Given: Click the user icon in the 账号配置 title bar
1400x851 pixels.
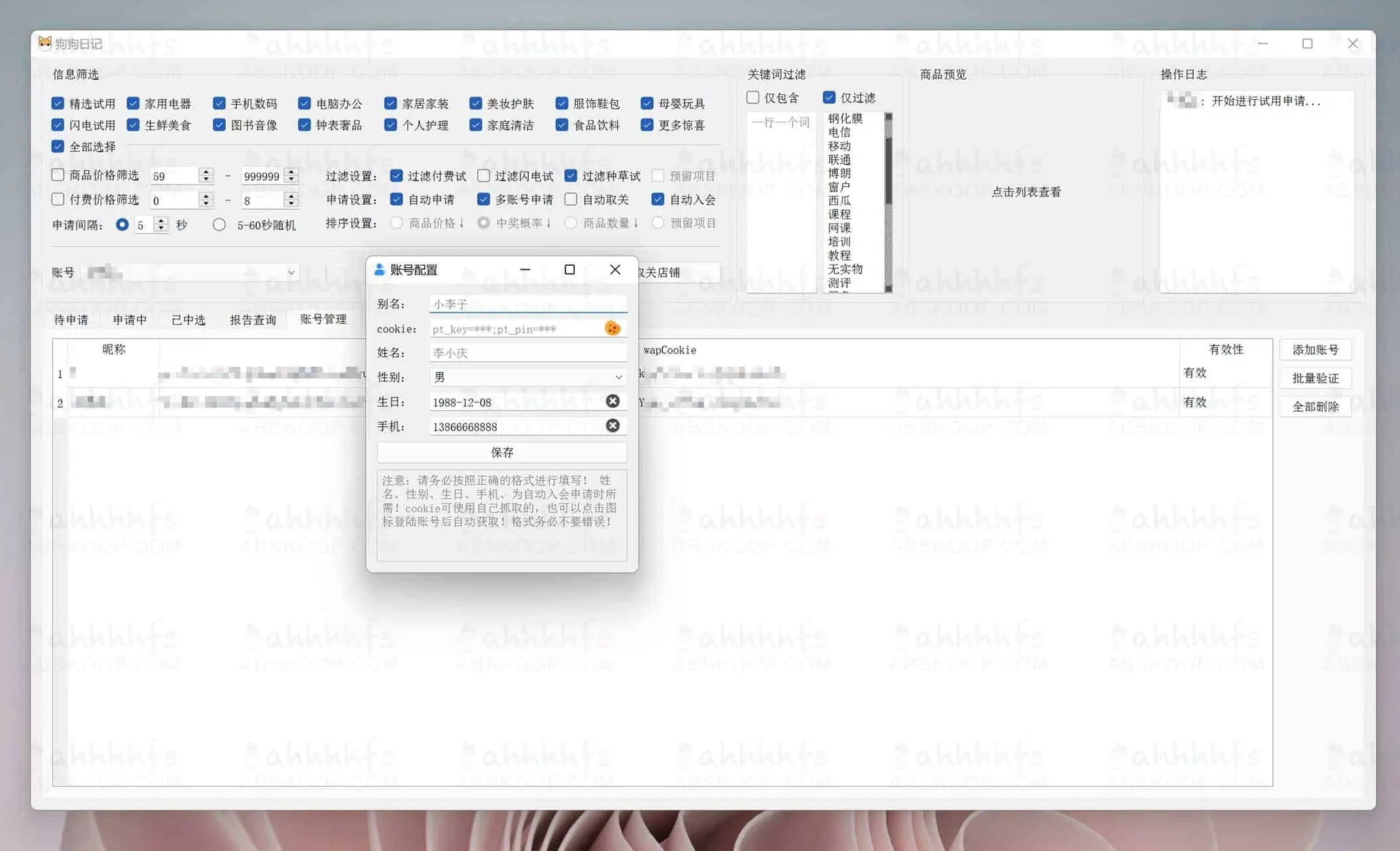Looking at the screenshot, I should coord(379,270).
